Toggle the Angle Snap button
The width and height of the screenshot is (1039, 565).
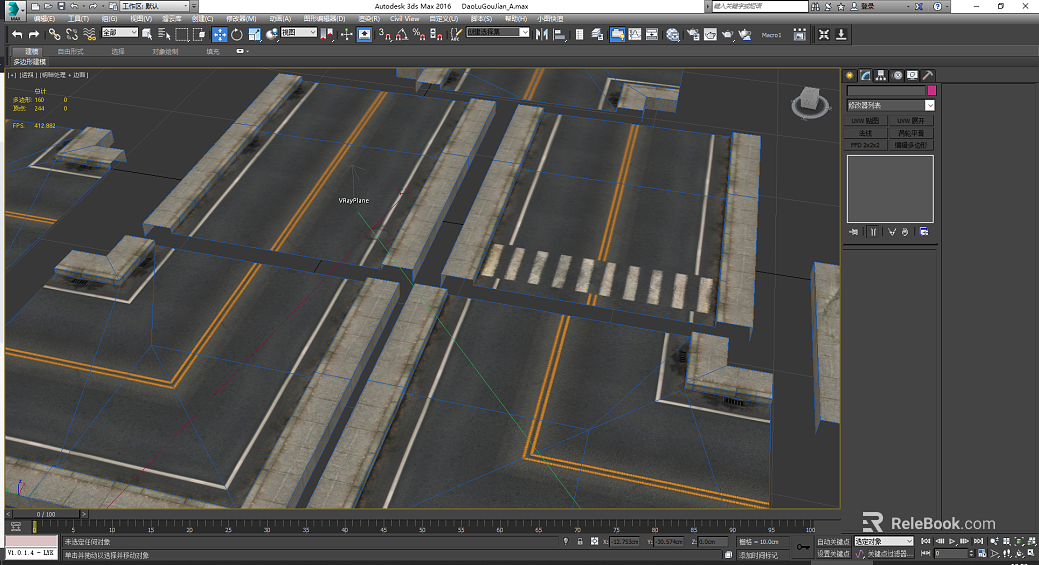point(402,34)
